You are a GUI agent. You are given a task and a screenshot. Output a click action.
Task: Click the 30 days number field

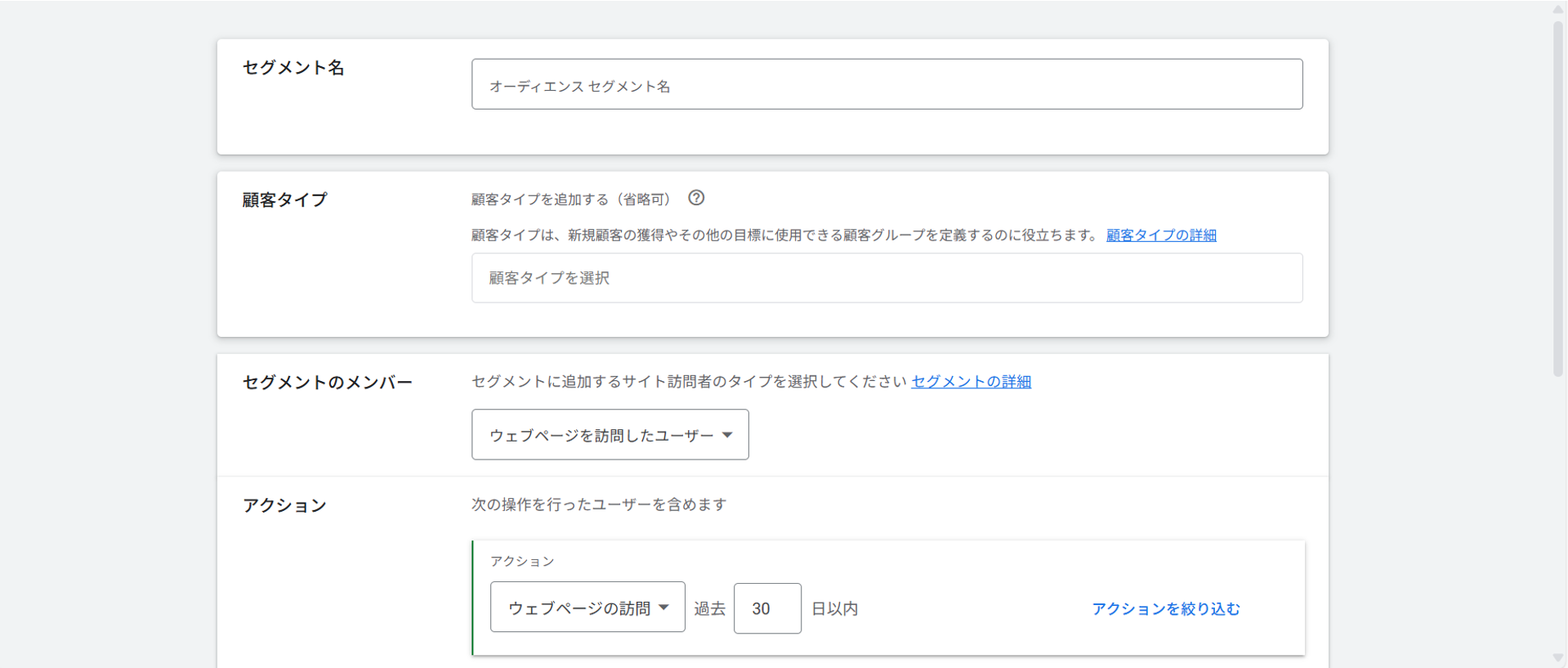point(767,608)
